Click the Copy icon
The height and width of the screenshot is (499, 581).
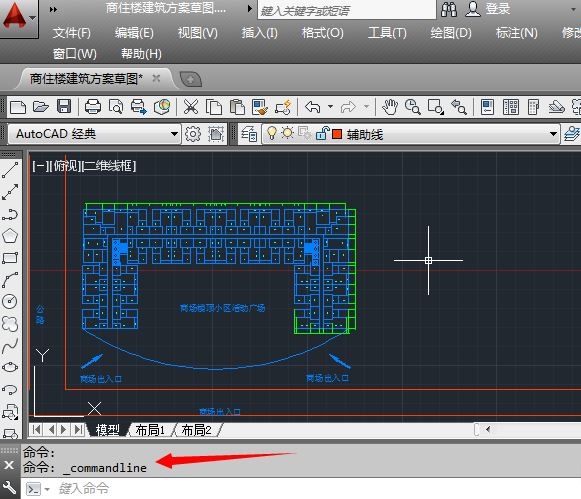tap(214, 107)
